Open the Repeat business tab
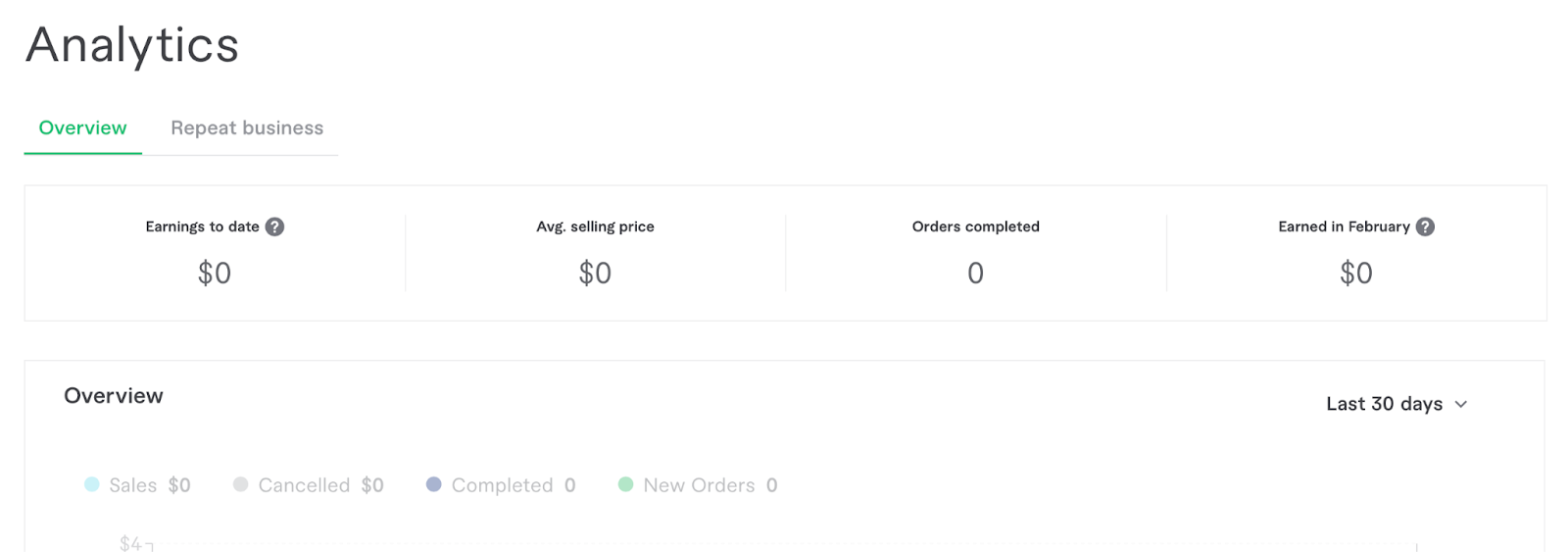The height and width of the screenshot is (552, 1568). 247,128
